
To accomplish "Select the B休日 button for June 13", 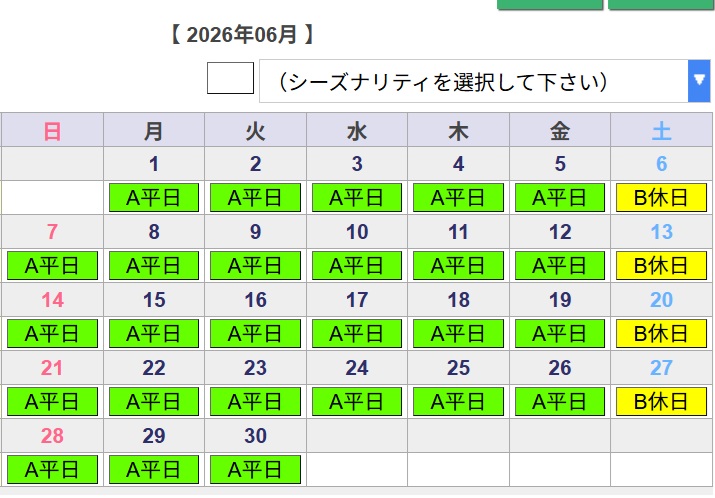I will click(x=661, y=266).
